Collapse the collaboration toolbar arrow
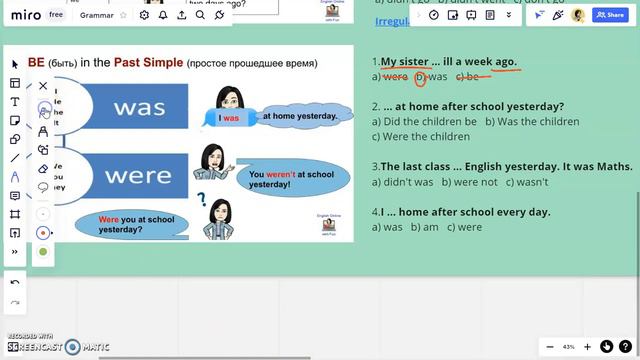 click(418, 15)
